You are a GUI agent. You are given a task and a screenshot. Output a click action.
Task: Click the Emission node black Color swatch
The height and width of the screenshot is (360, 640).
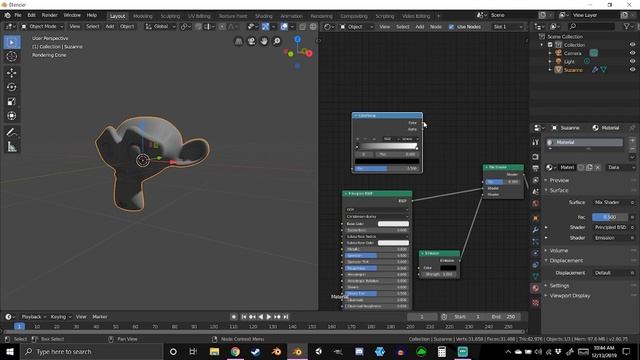click(x=448, y=268)
